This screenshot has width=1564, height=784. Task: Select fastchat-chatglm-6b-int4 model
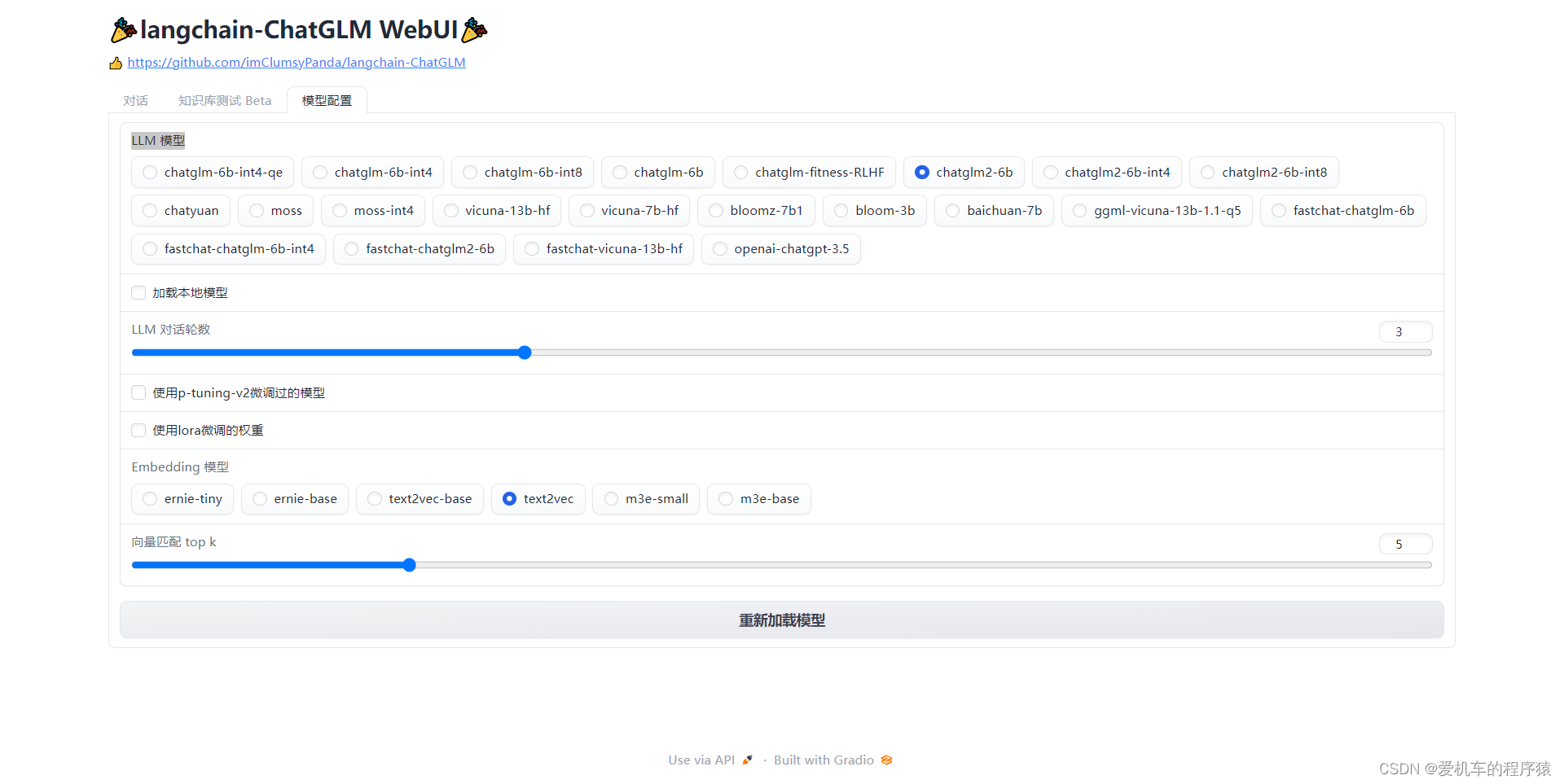228,249
